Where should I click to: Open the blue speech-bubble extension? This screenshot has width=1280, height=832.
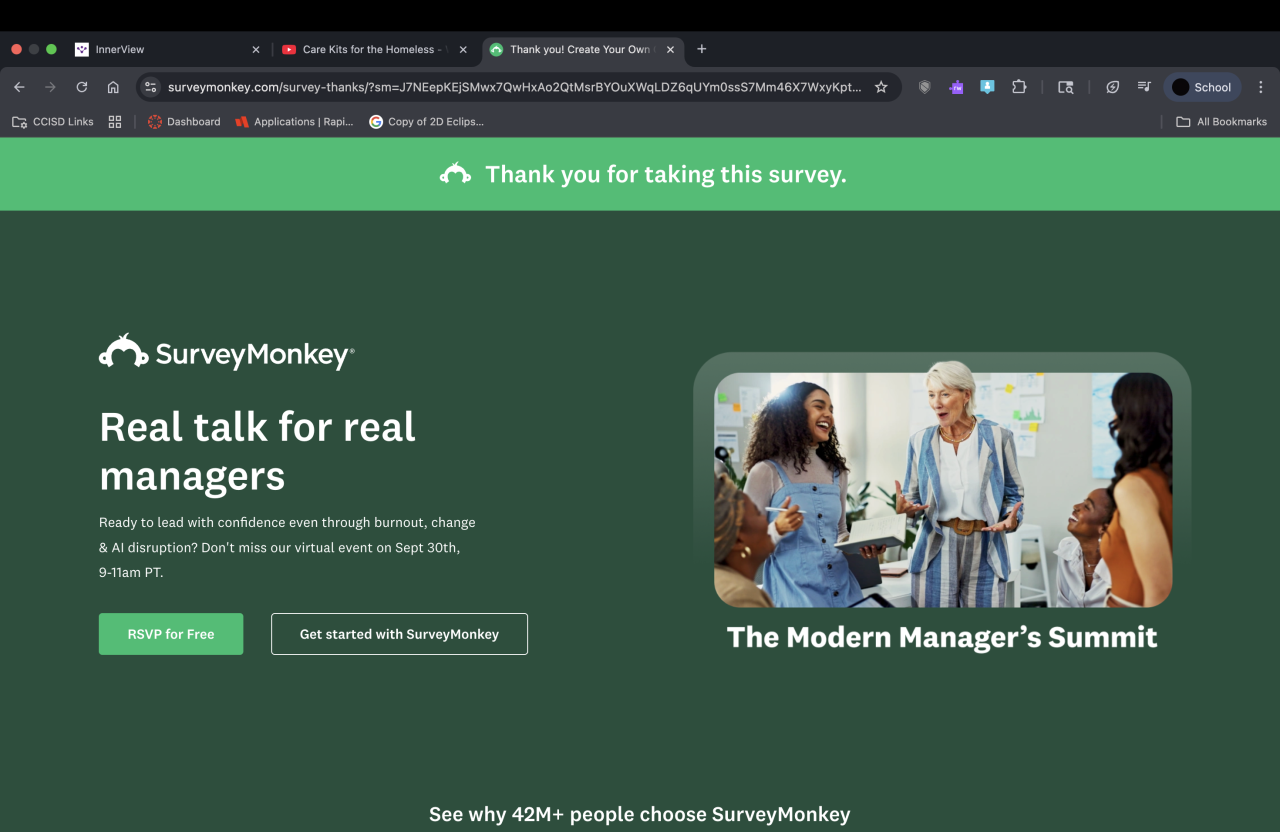click(x=987, y=87)
